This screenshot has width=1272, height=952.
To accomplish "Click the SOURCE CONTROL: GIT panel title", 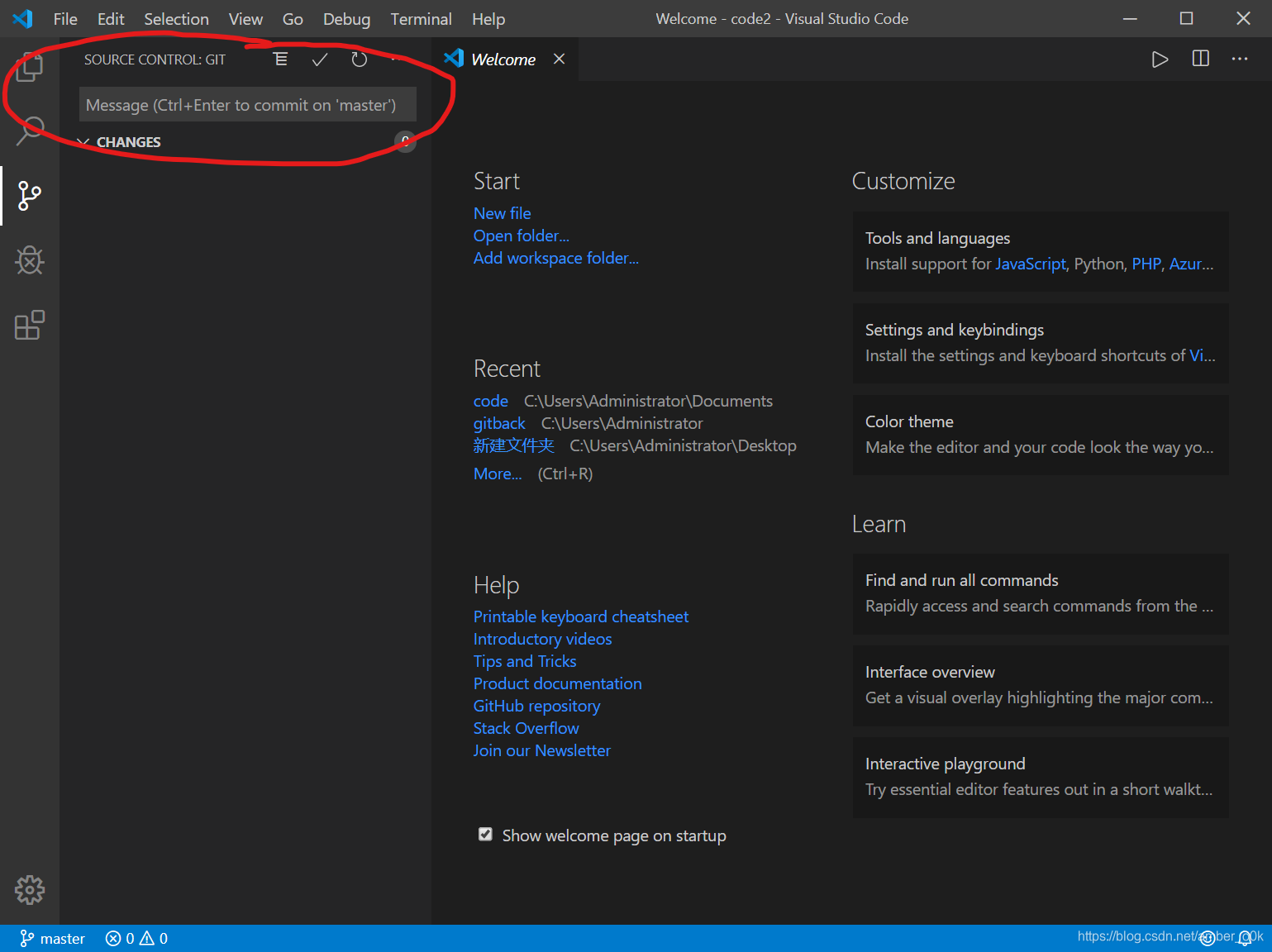I will click(155, 59).
